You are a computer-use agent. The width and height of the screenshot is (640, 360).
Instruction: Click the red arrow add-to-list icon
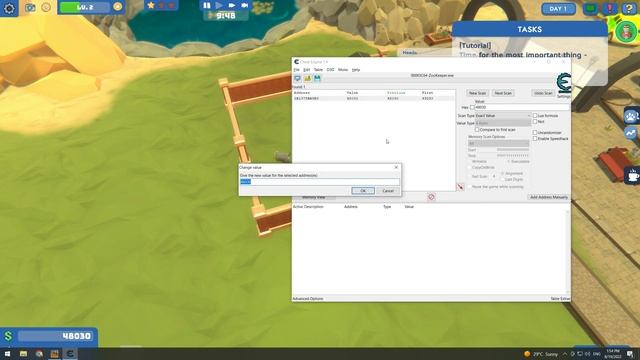pos(460,187)
